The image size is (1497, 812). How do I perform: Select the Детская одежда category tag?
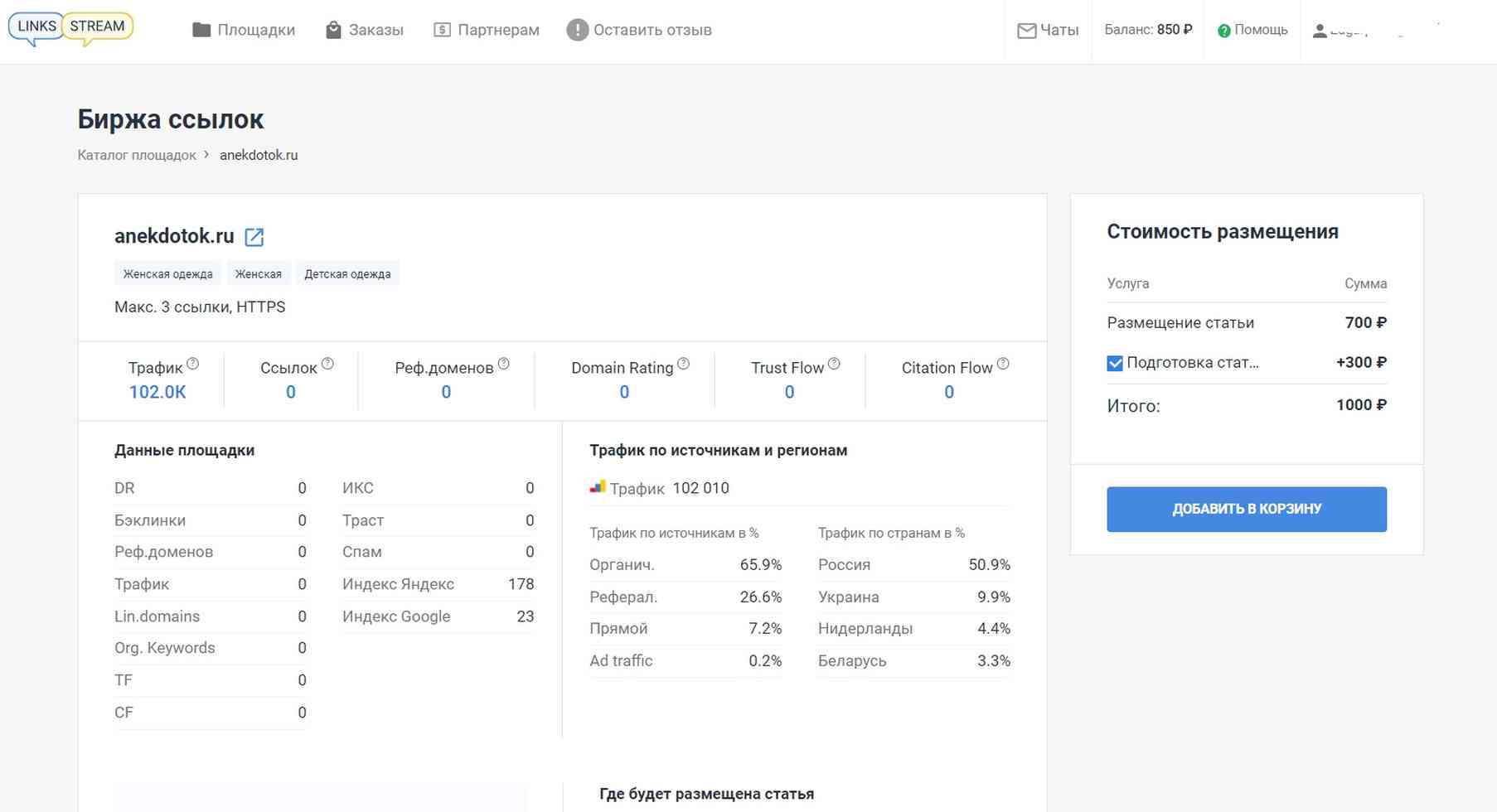click(x=347, y=274)
